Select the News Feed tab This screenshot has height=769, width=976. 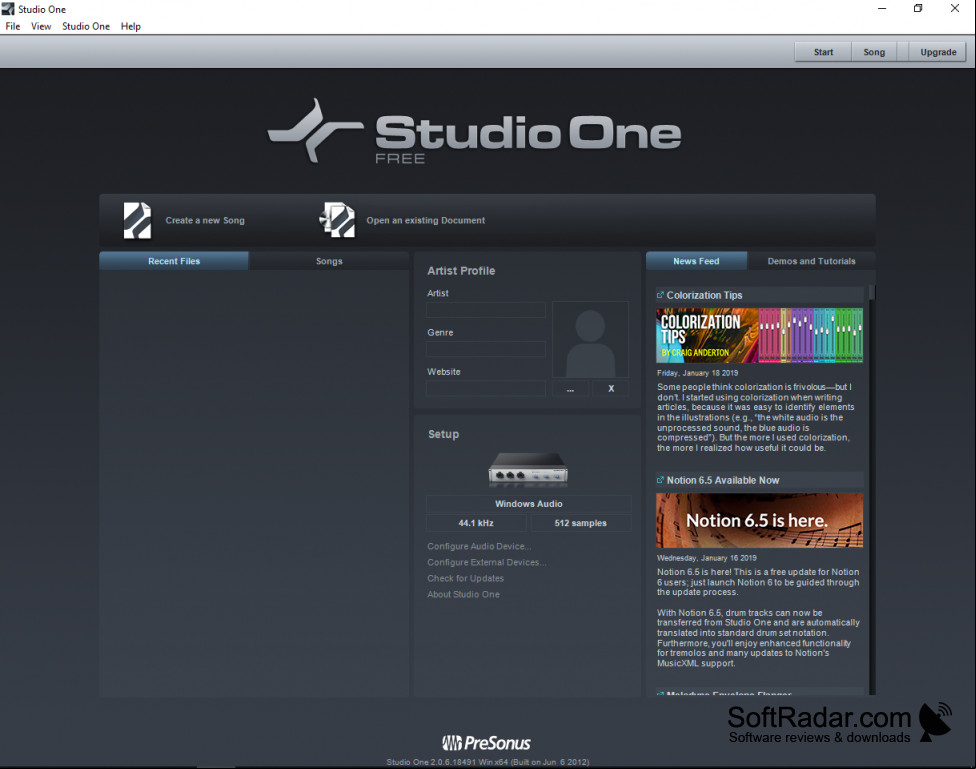(697, 261)
